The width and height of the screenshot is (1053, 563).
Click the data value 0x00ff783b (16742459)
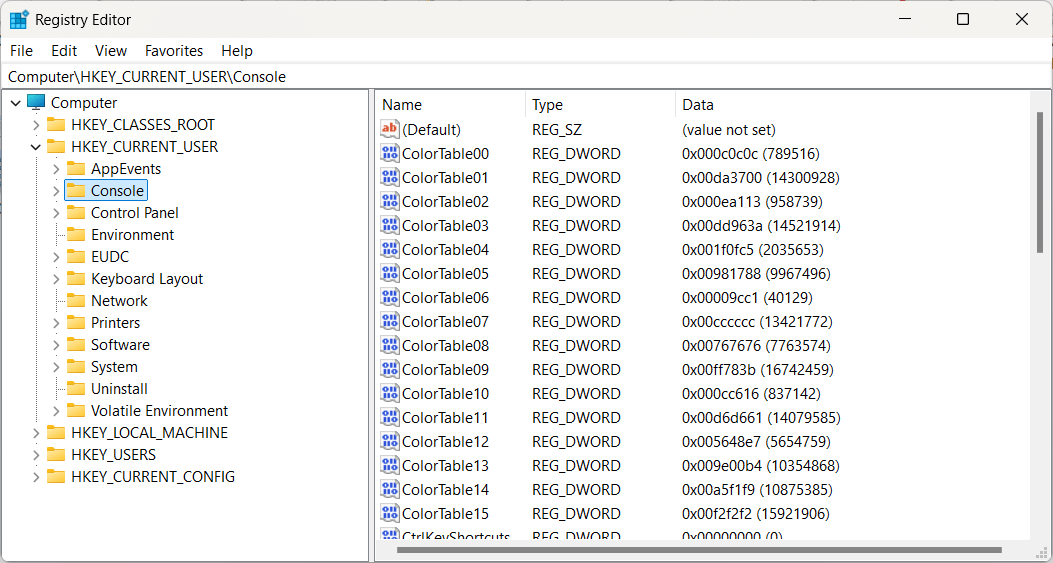758,370
